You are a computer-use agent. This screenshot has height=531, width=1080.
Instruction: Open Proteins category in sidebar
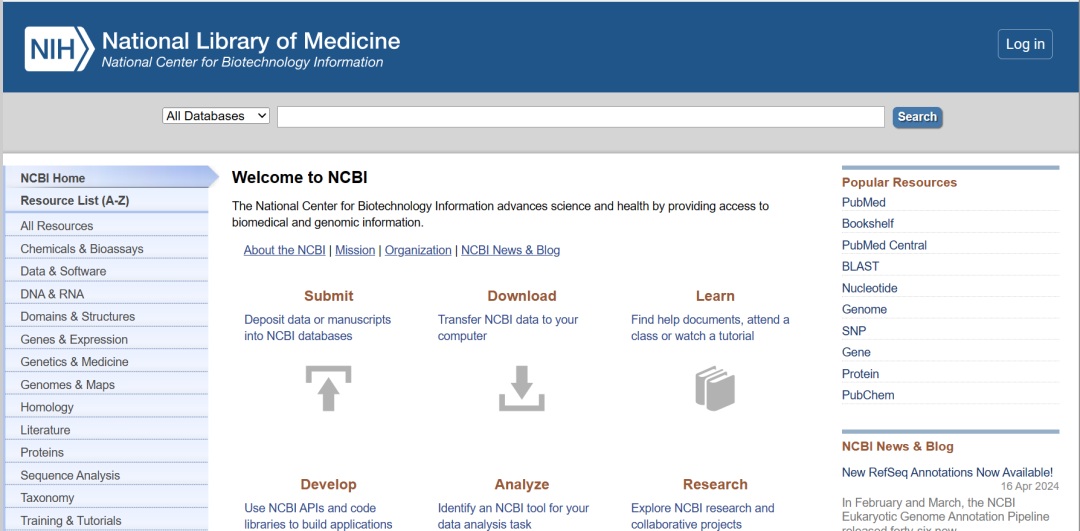click(x=106, y=452)
